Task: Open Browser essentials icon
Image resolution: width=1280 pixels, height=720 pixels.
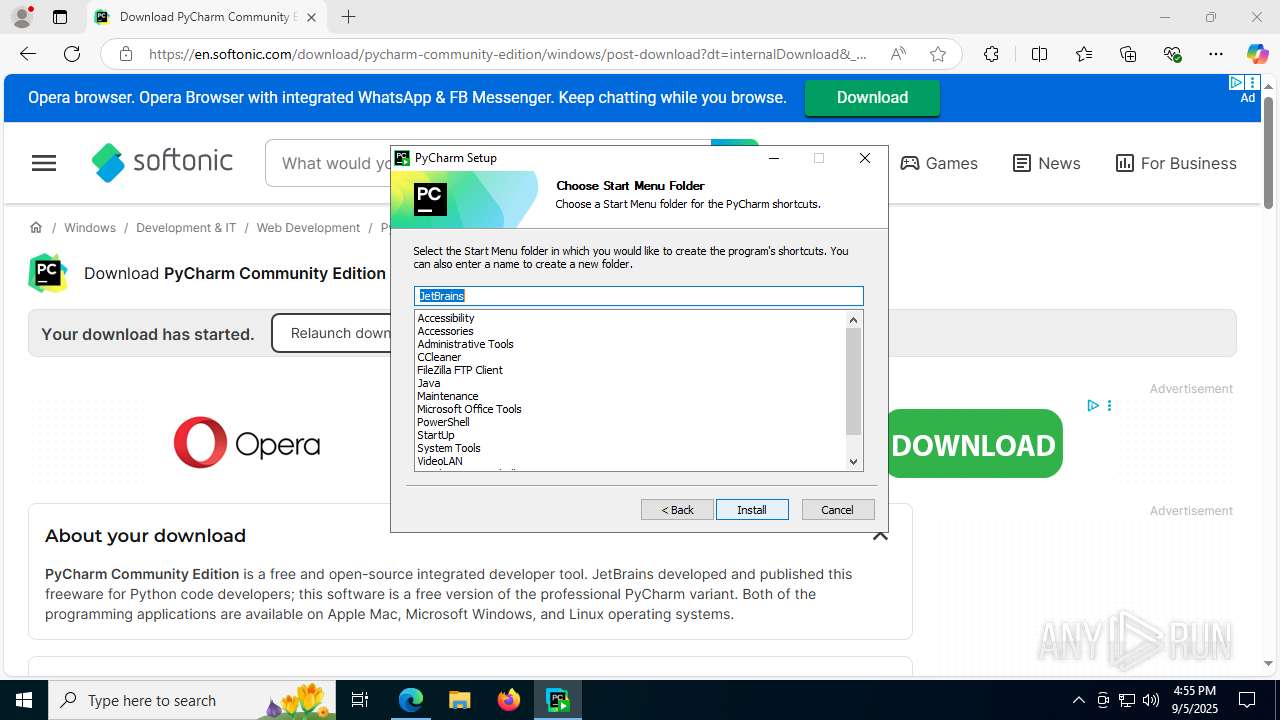Action: [x=1172, y=54]
